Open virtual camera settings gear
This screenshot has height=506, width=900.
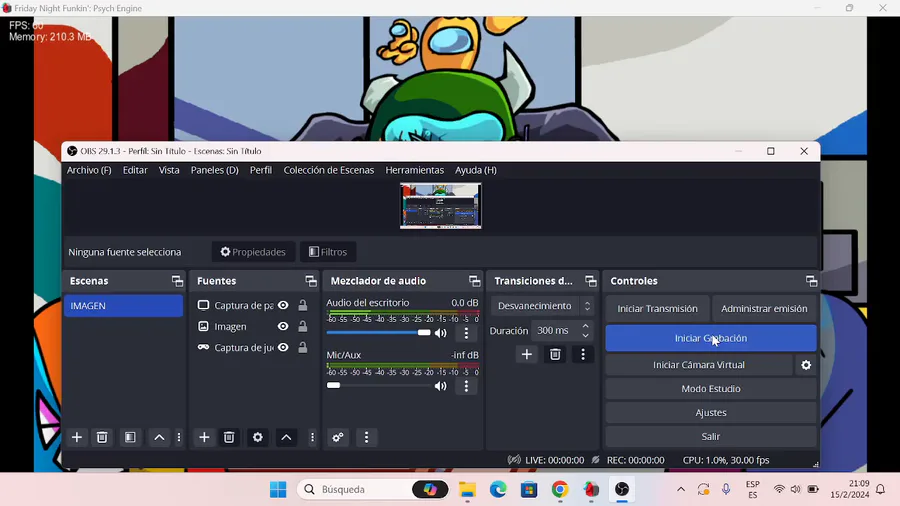point(806,365)
